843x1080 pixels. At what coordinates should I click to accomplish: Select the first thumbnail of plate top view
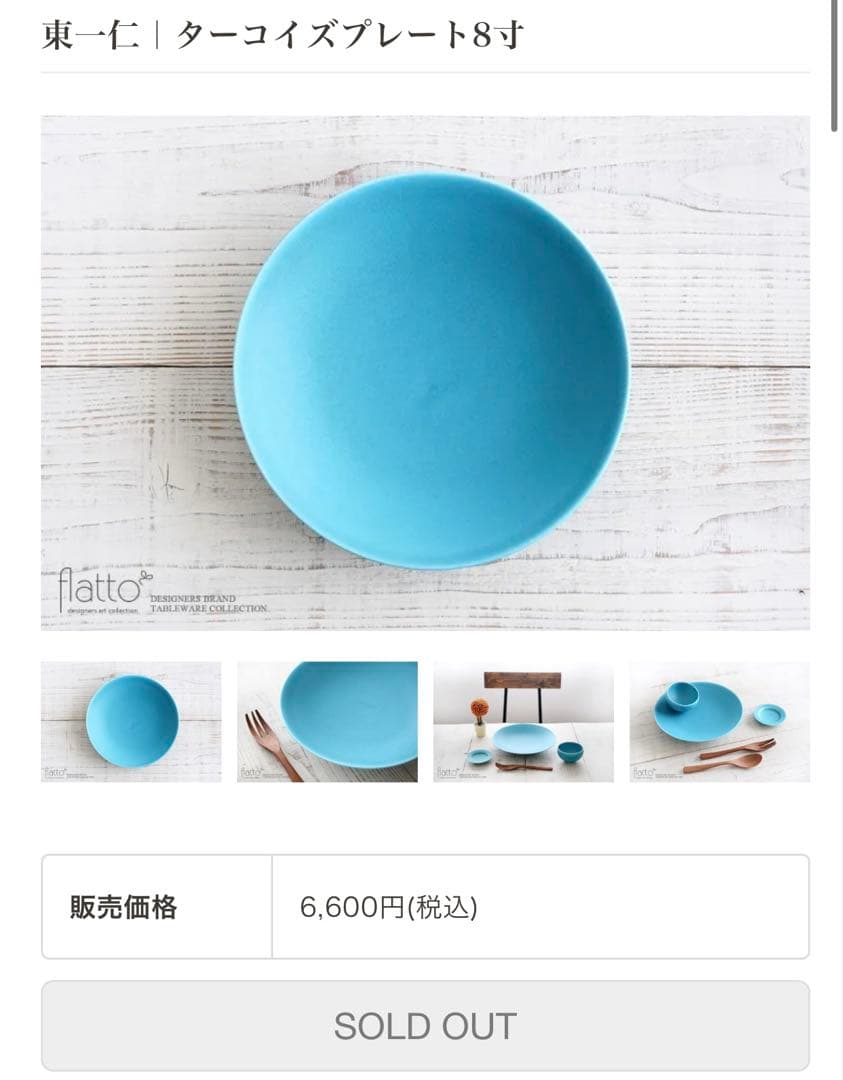(x=131, y=722)
